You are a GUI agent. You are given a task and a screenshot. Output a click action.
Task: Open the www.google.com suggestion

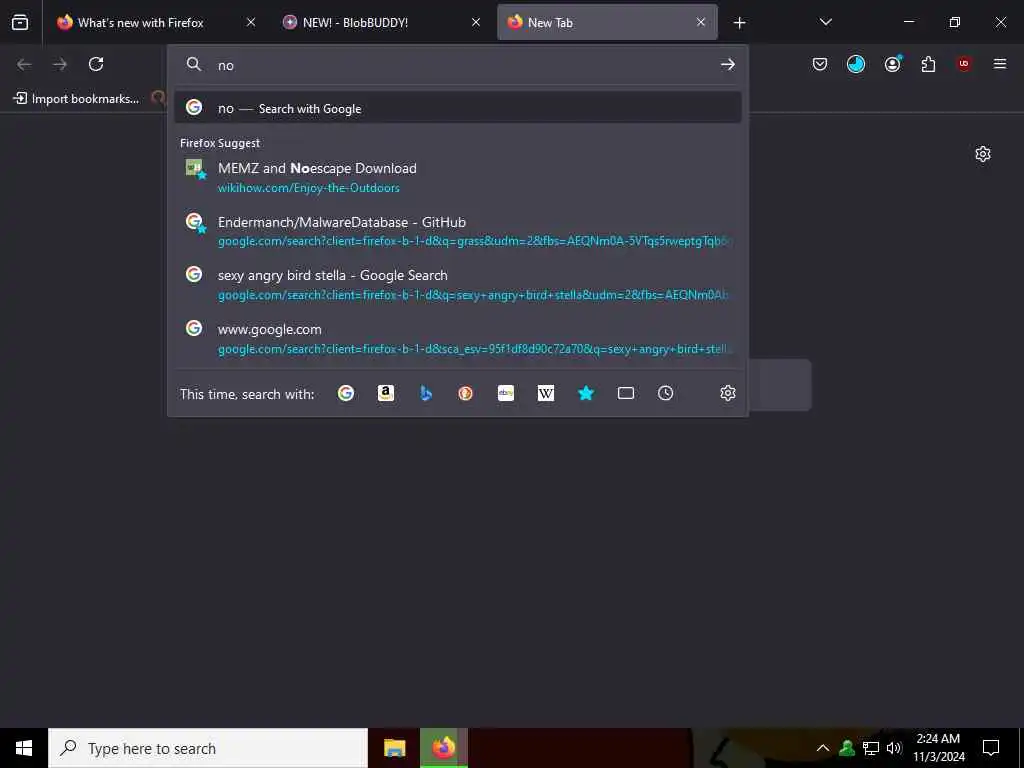coord(458,338)
